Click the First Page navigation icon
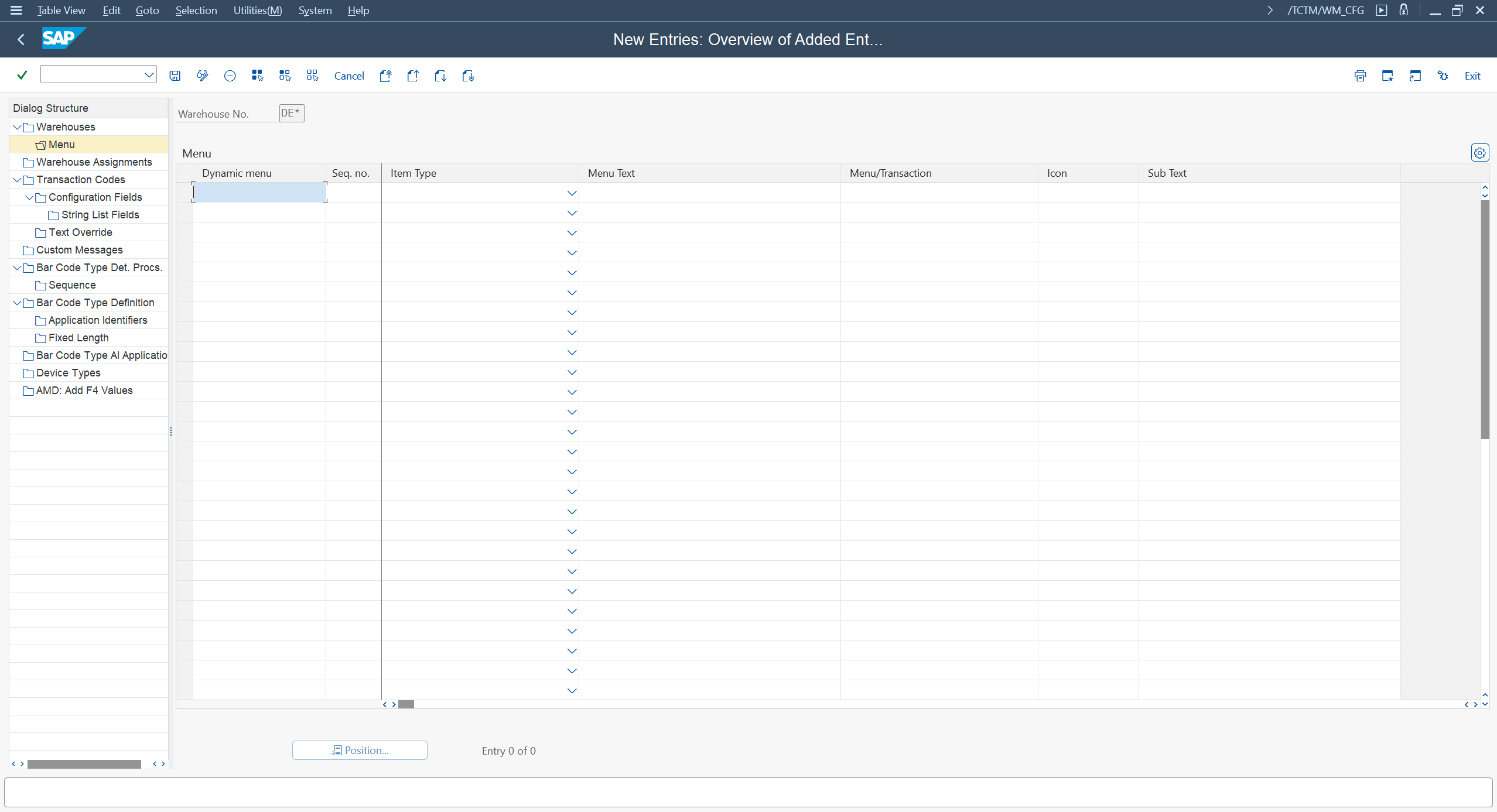This screenshot has width=1497, height=812. [x=385, y=76]
